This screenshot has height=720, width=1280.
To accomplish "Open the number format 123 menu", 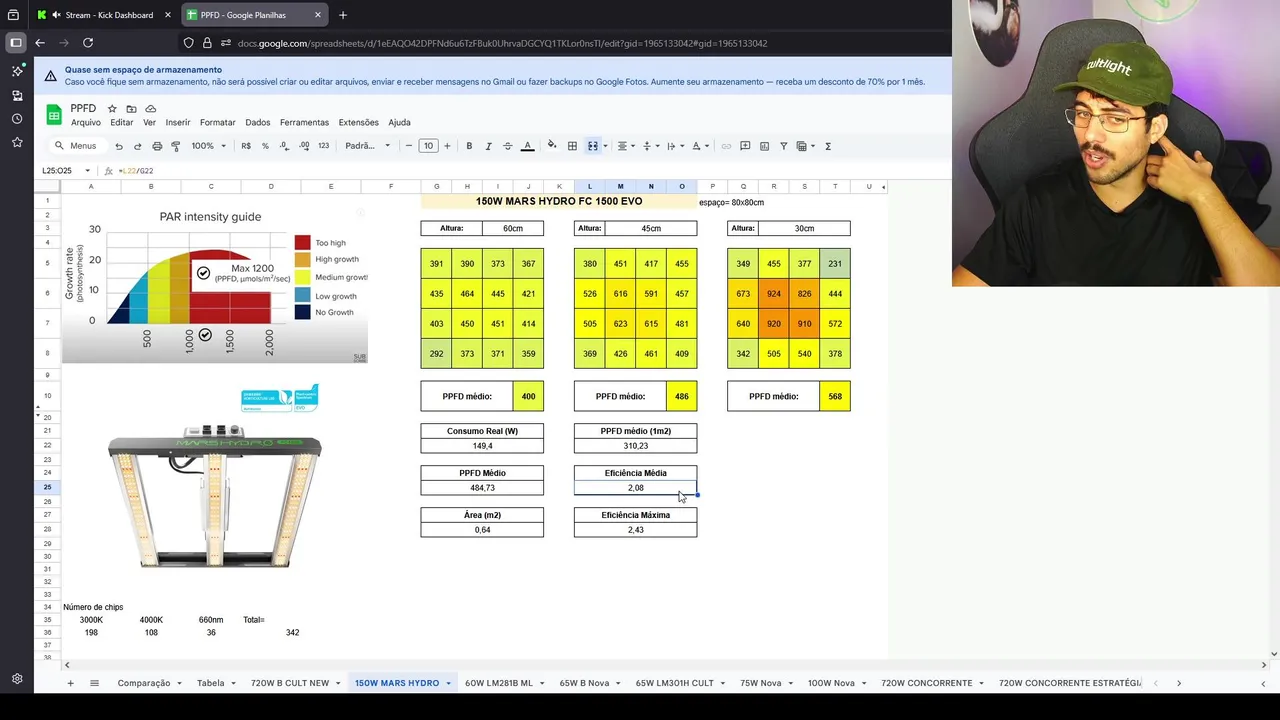I will click(x=323, y=146).
